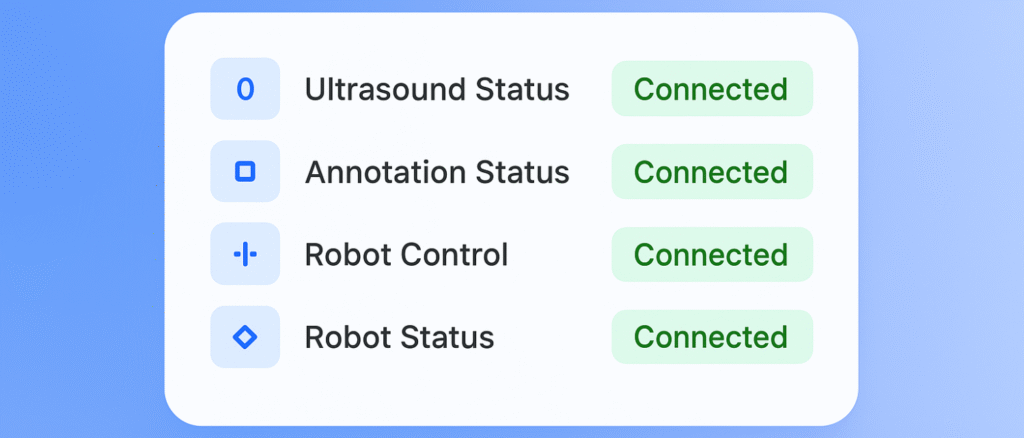This screenshot has width=1024, height=438.
Task: Click the oval Ultrasound Status icon
Action: click(x=245, y=89)
